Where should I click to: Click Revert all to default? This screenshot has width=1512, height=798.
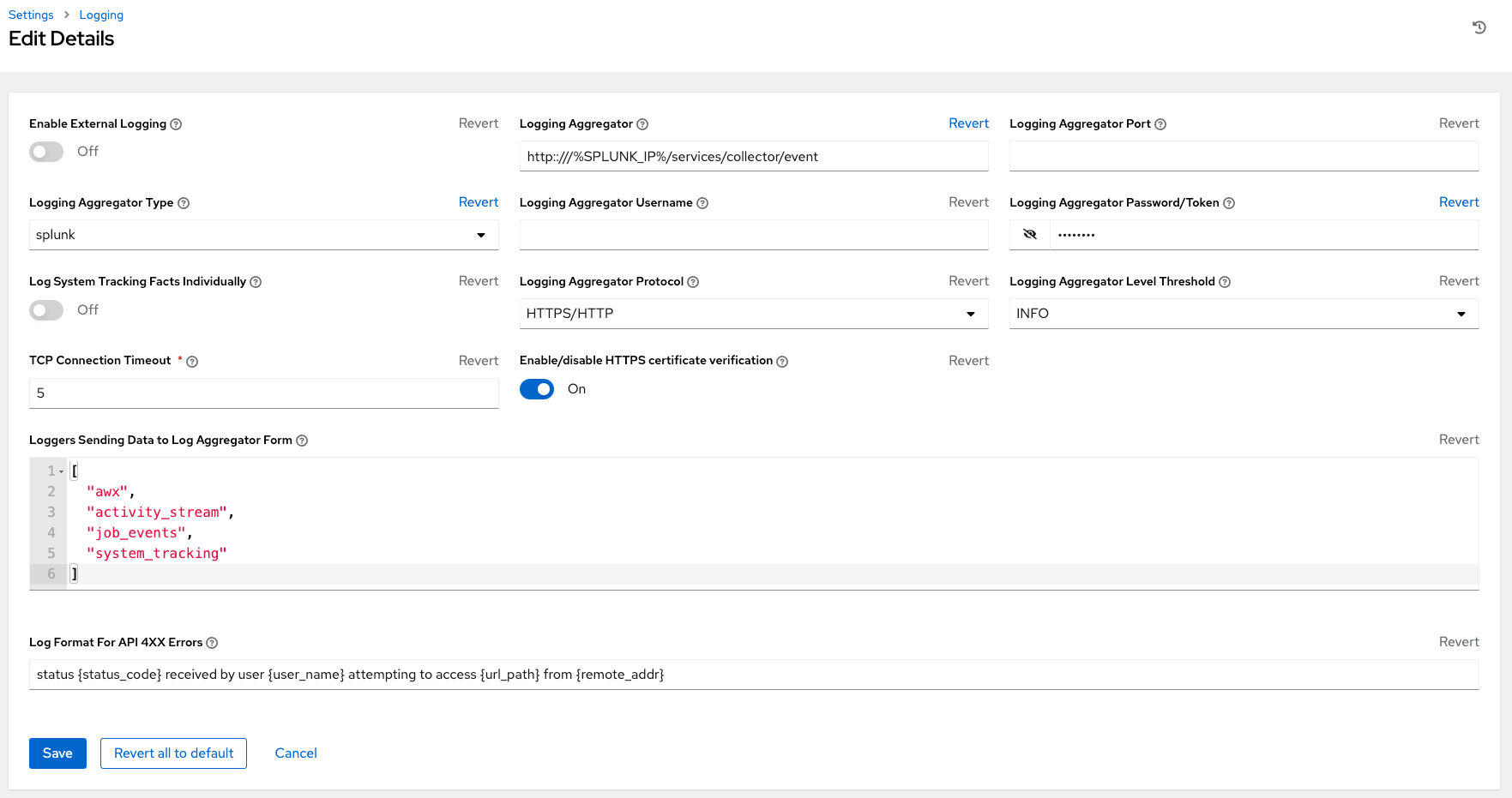click(173, 753)
